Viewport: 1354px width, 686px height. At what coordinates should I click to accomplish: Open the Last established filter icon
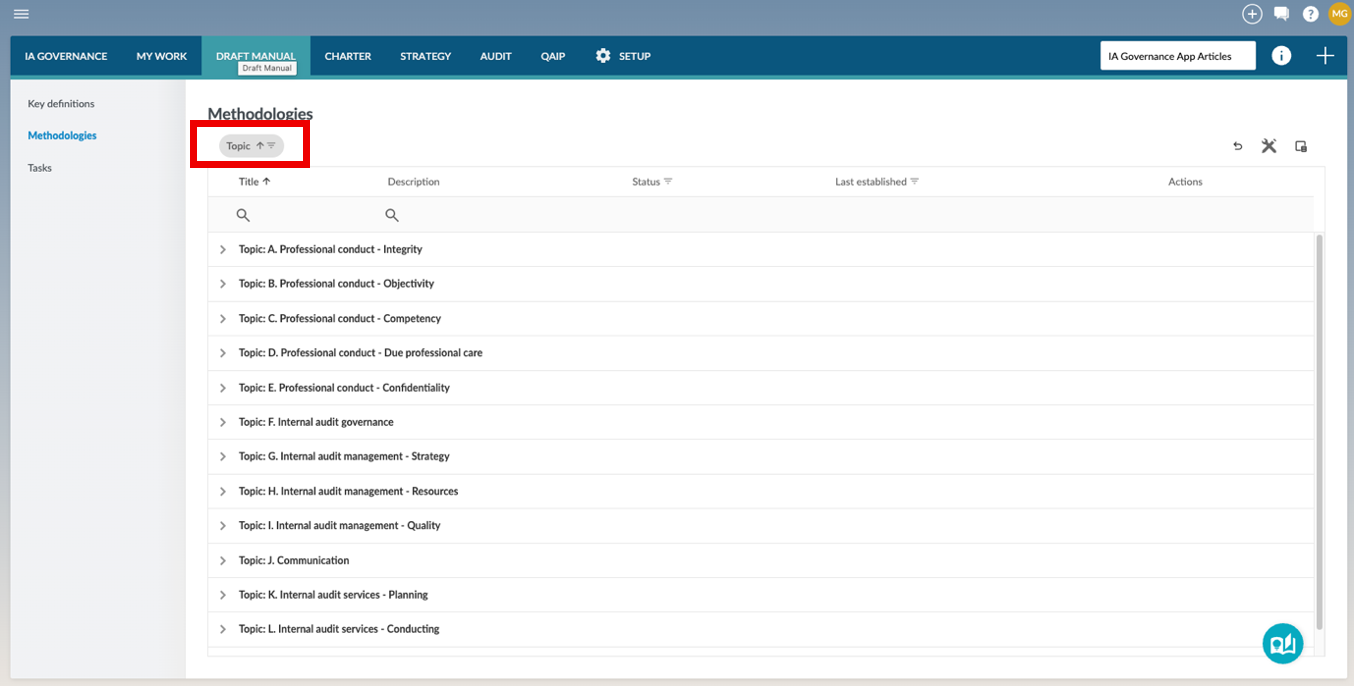coord(914,182)
